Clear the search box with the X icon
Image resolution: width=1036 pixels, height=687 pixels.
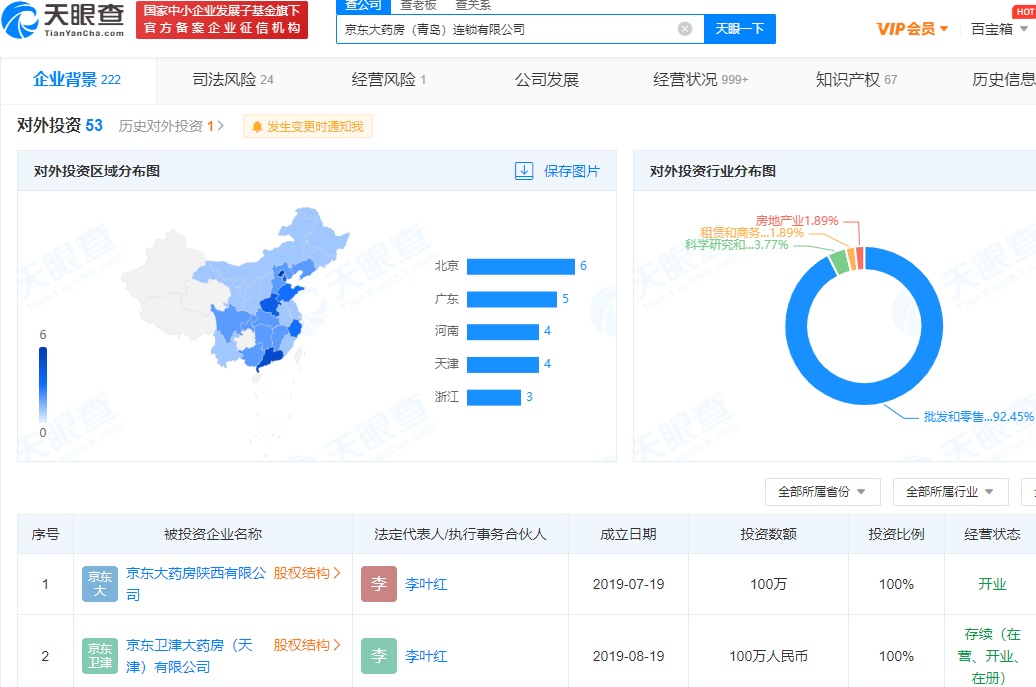[x=685, y=29]
